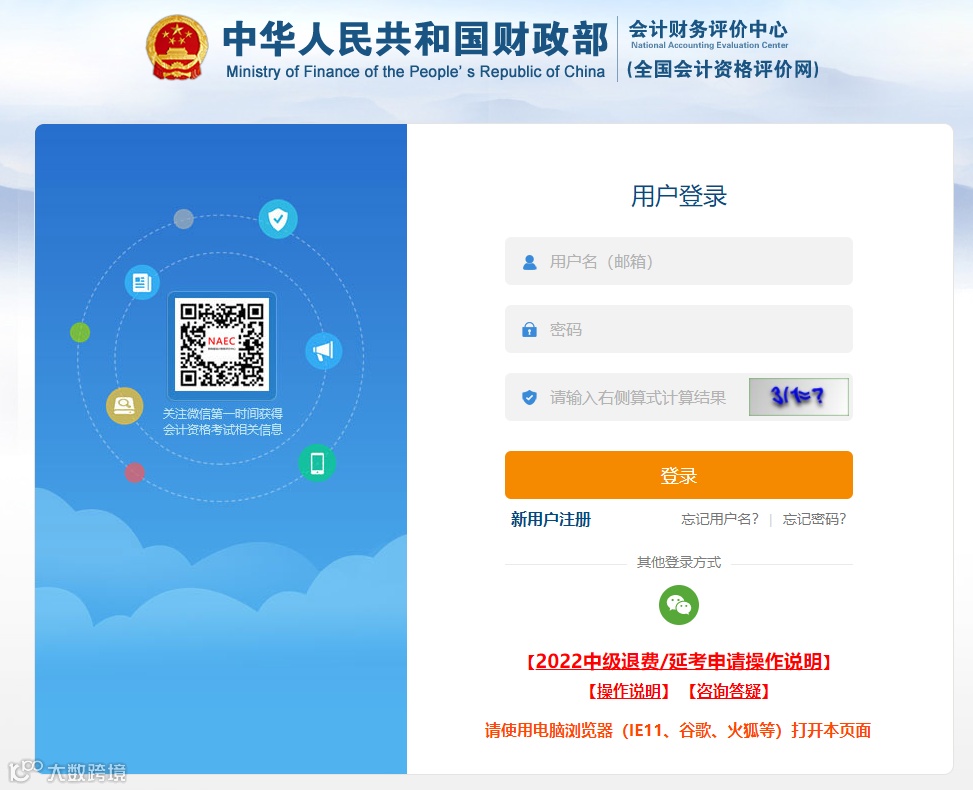The image size is (973, 790).
Task: Click the green mobile phone icon
Action: click(317, 463)
